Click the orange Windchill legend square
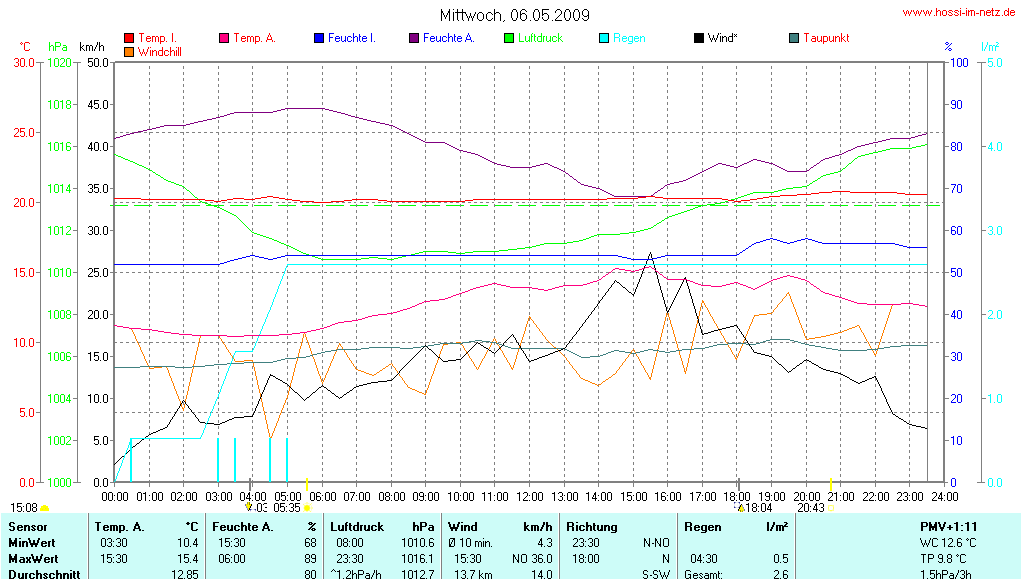 click(128, 51)
